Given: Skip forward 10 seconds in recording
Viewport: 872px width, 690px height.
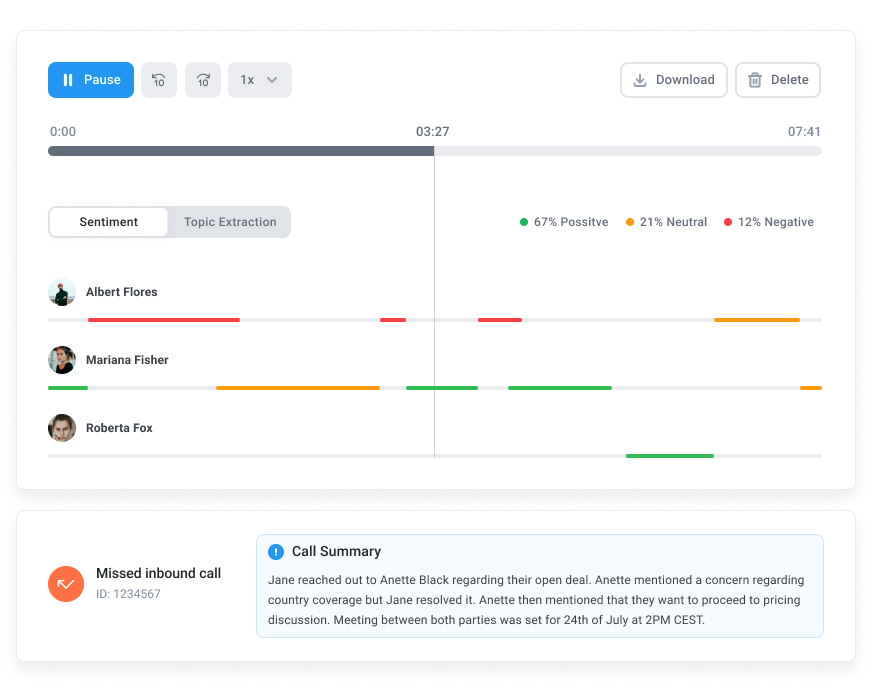Looking at the screenshot, I should click(x=203, y=80).
